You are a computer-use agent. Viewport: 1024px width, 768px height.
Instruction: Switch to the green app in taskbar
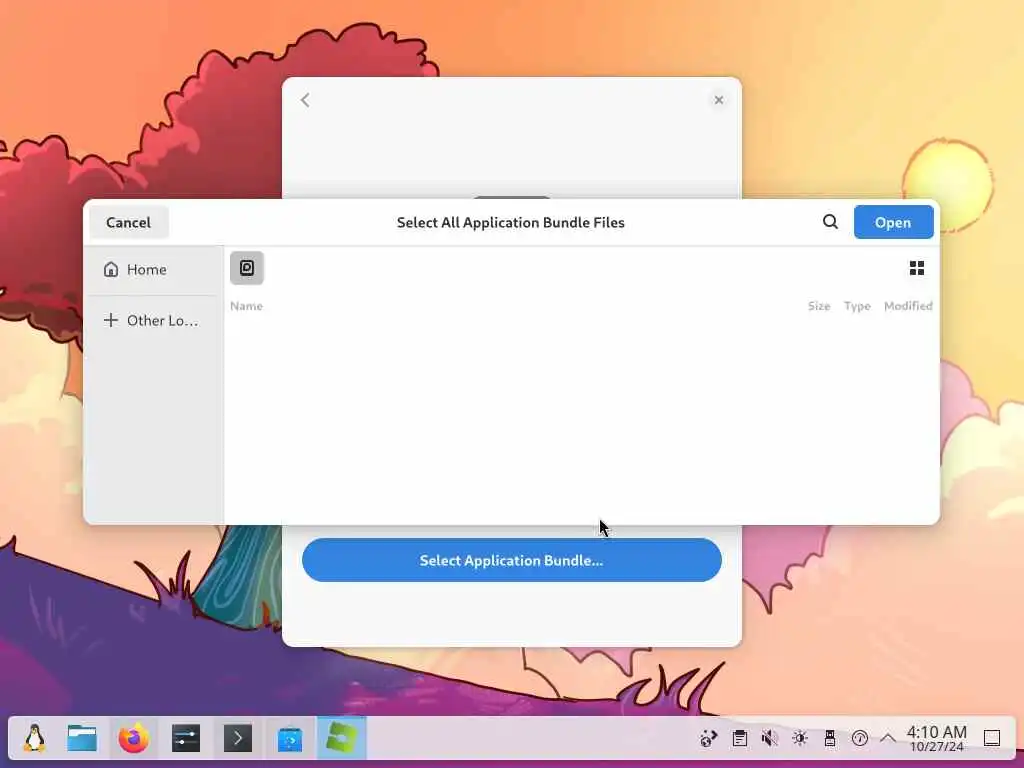(x=342, y=739)
